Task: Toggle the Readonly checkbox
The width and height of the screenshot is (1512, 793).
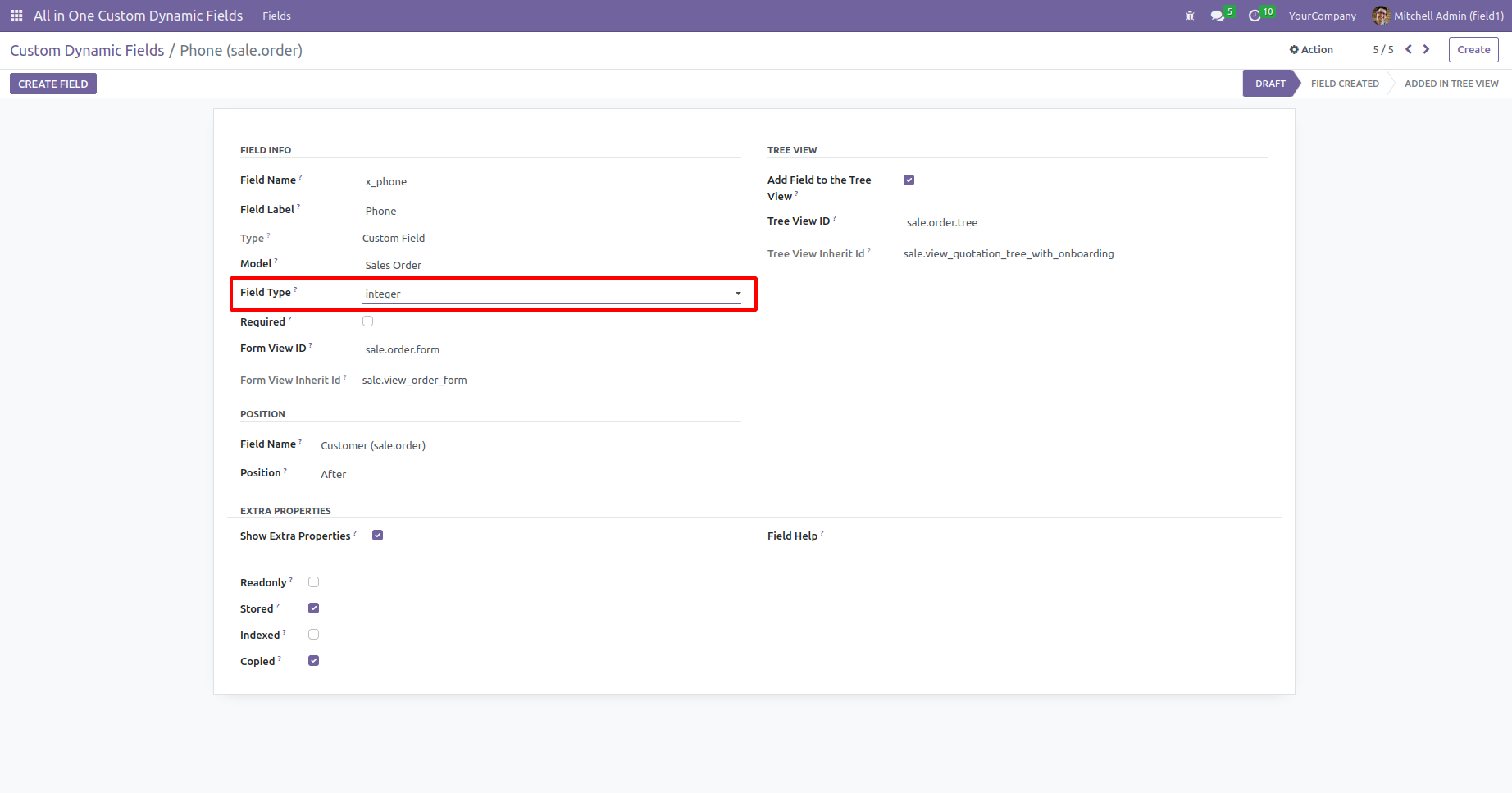Action: 313,582
